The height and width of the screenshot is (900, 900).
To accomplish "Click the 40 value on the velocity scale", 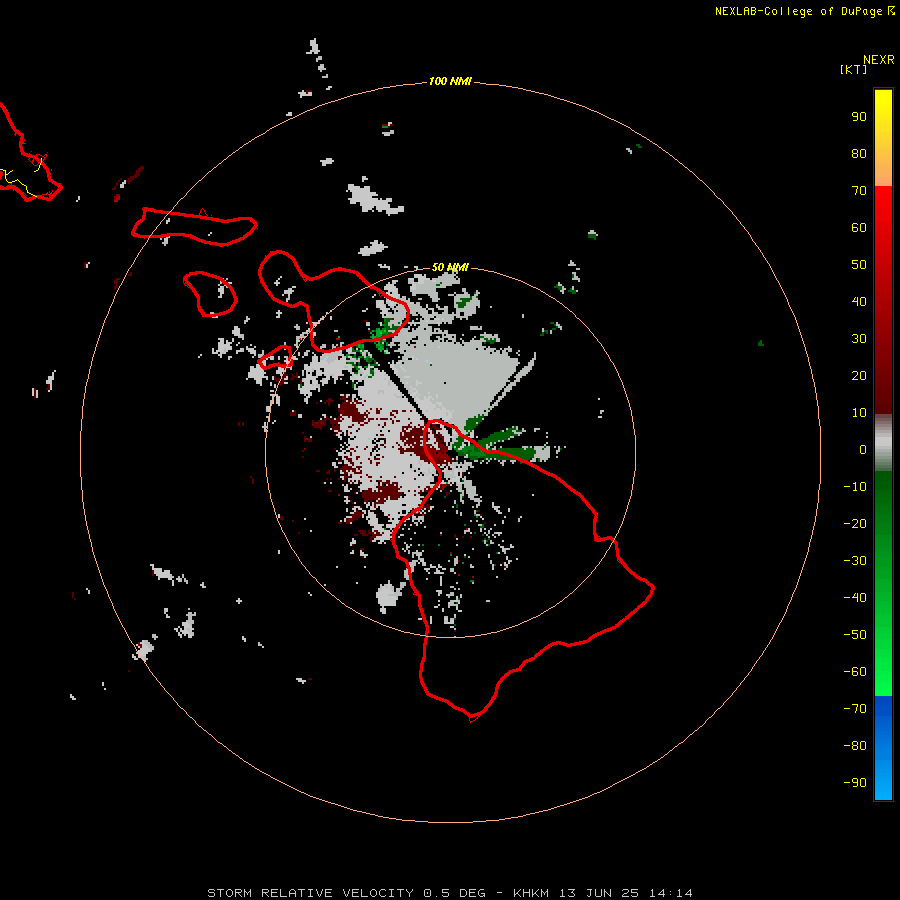I will (x=859, y=301).
